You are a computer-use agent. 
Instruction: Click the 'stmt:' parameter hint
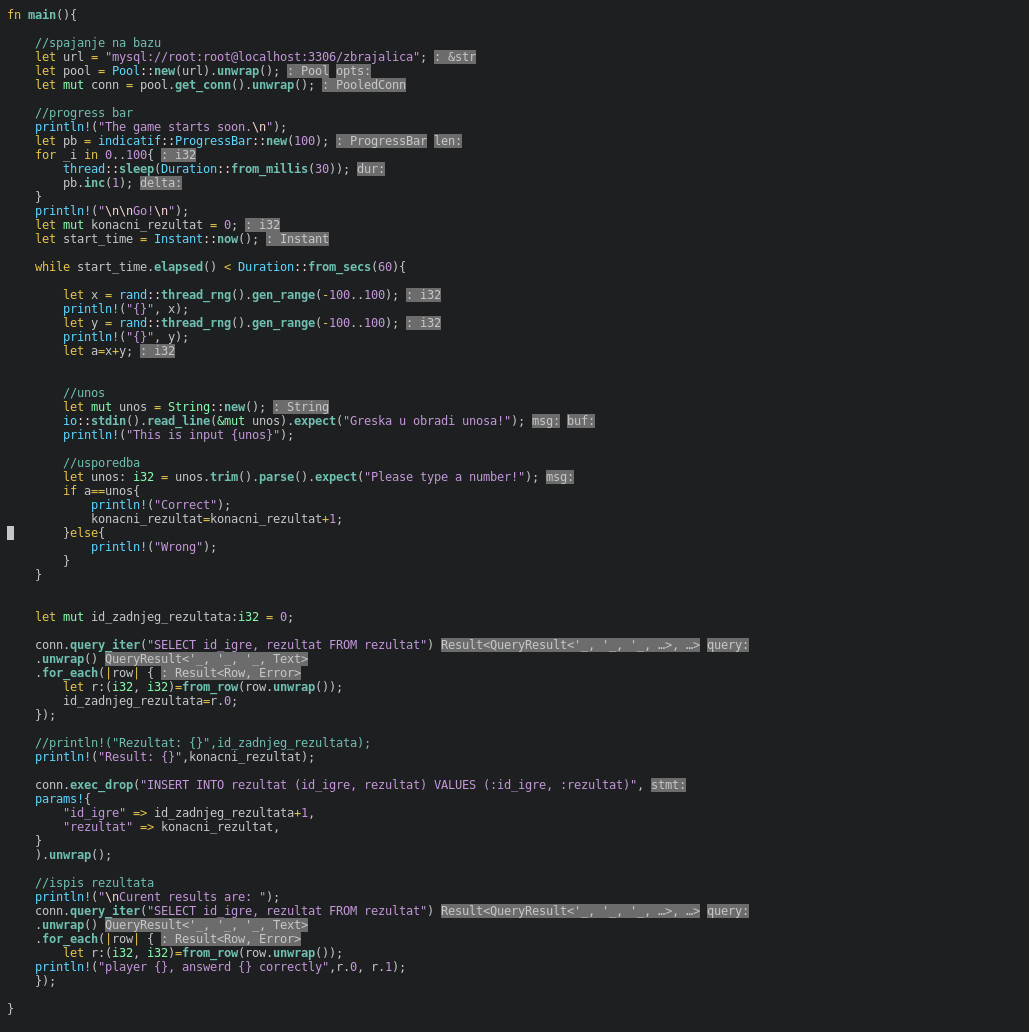click(668, 785)
